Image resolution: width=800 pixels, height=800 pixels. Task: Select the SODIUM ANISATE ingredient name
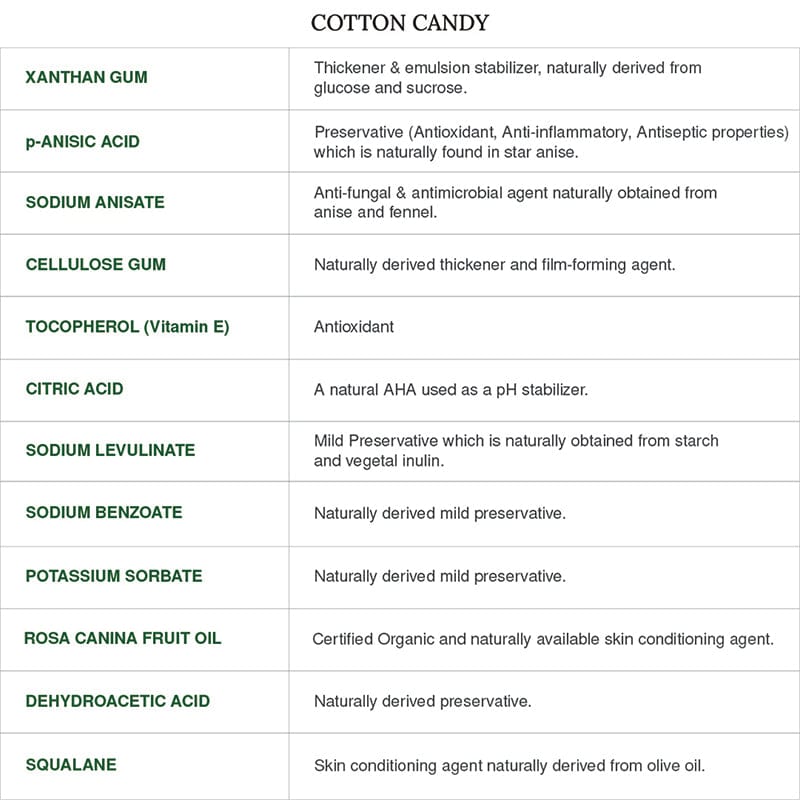coord(95,202)
